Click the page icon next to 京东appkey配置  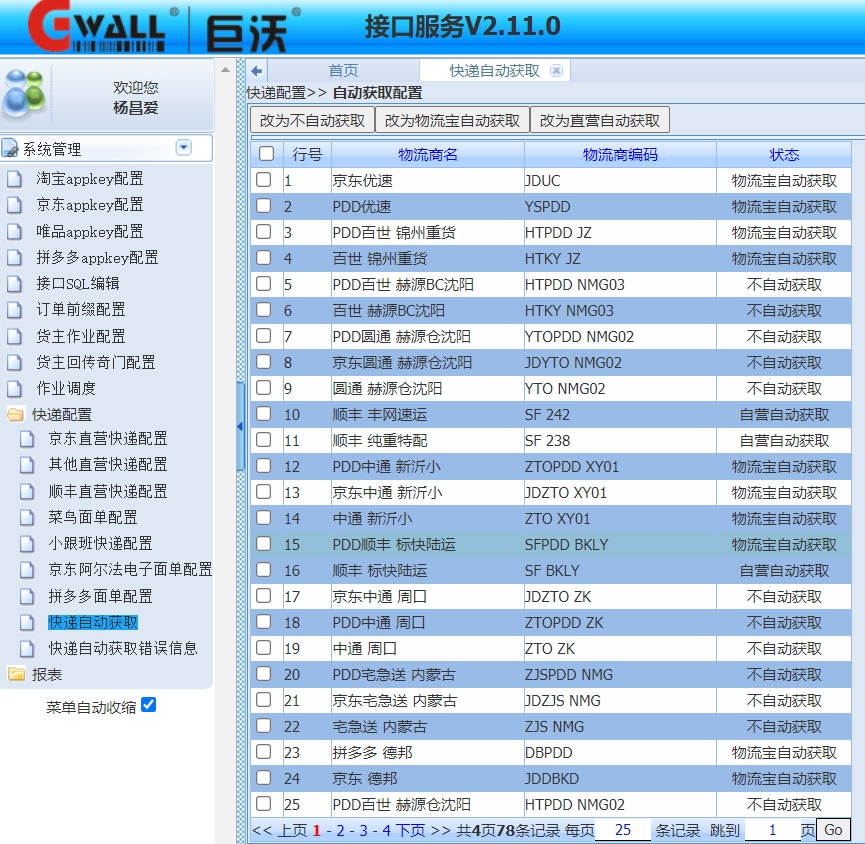[14, 205]
